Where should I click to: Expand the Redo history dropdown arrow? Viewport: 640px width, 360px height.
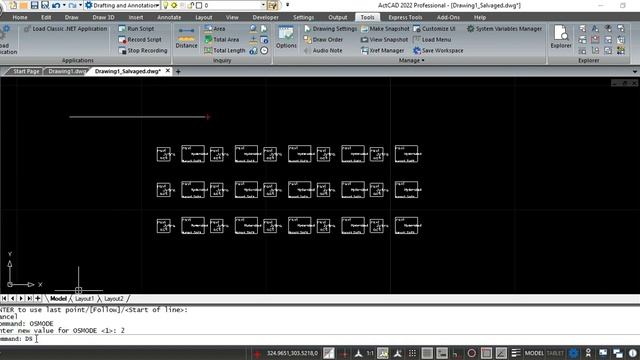click(80, 5)
